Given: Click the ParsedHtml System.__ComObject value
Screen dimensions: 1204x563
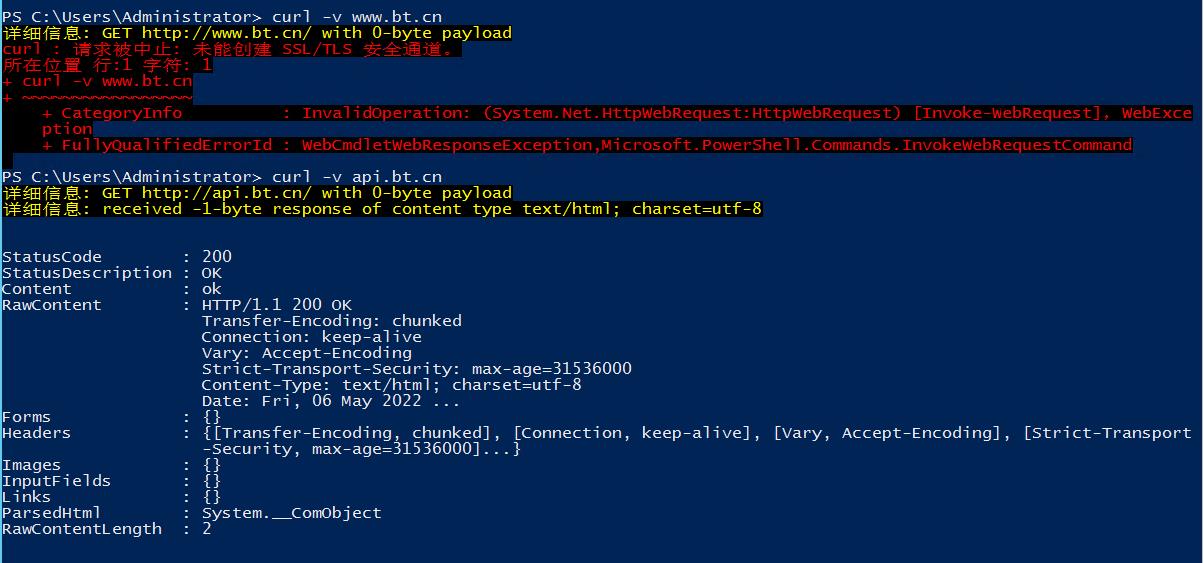Looking at the screenshot, I should coord(292,513).
